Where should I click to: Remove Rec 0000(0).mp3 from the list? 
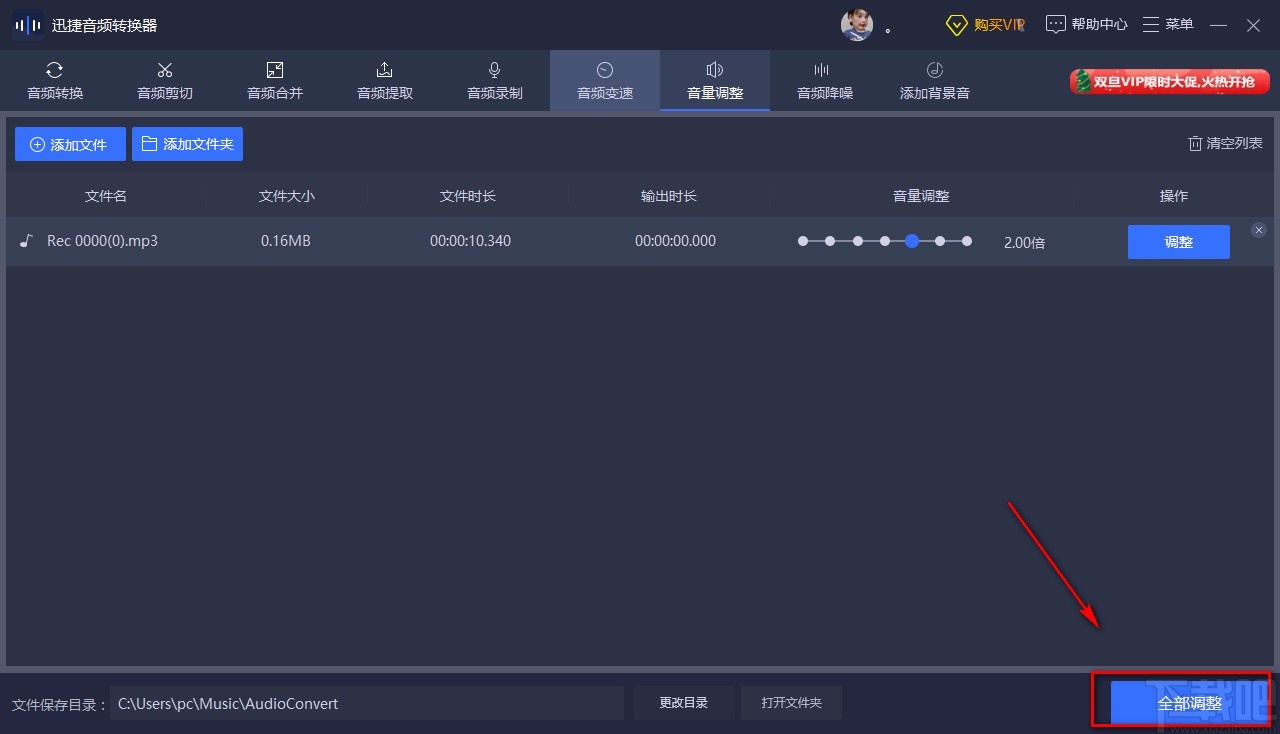(1258, 229)
